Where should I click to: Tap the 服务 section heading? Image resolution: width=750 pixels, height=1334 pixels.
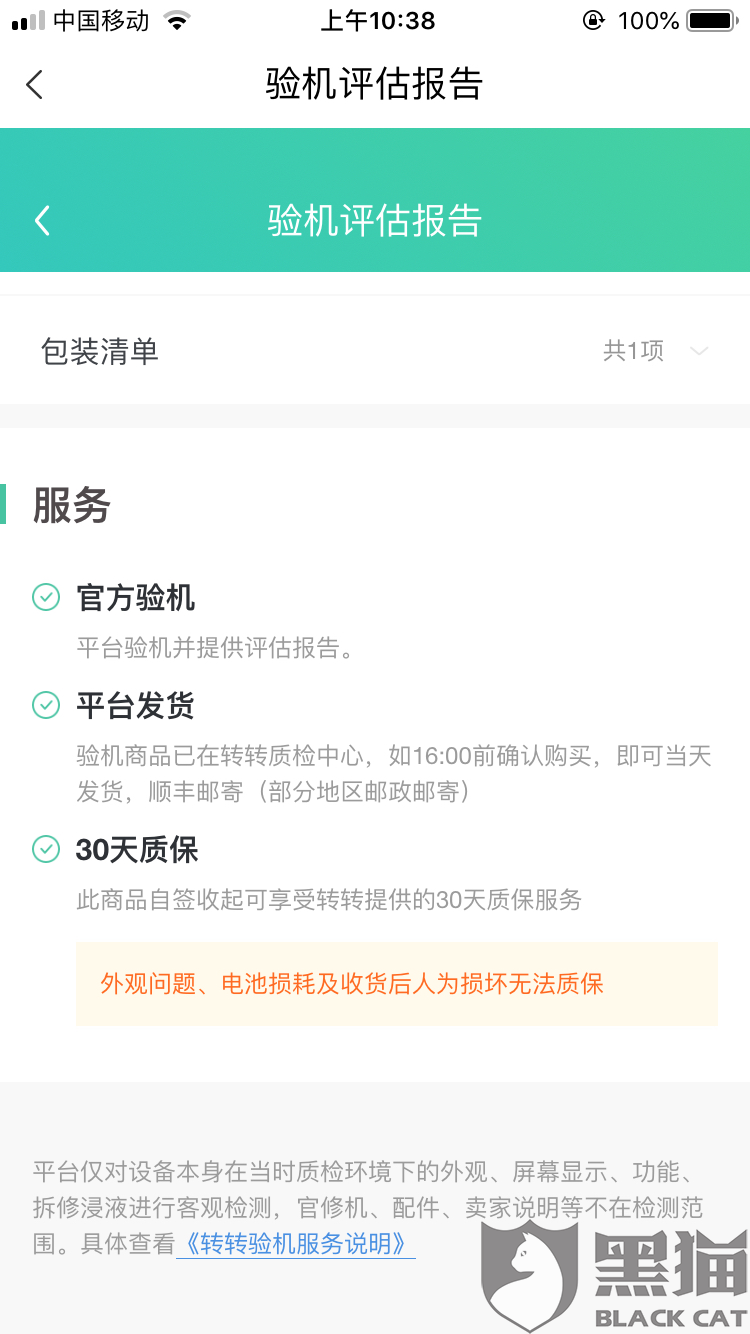(x=71, y=505)
